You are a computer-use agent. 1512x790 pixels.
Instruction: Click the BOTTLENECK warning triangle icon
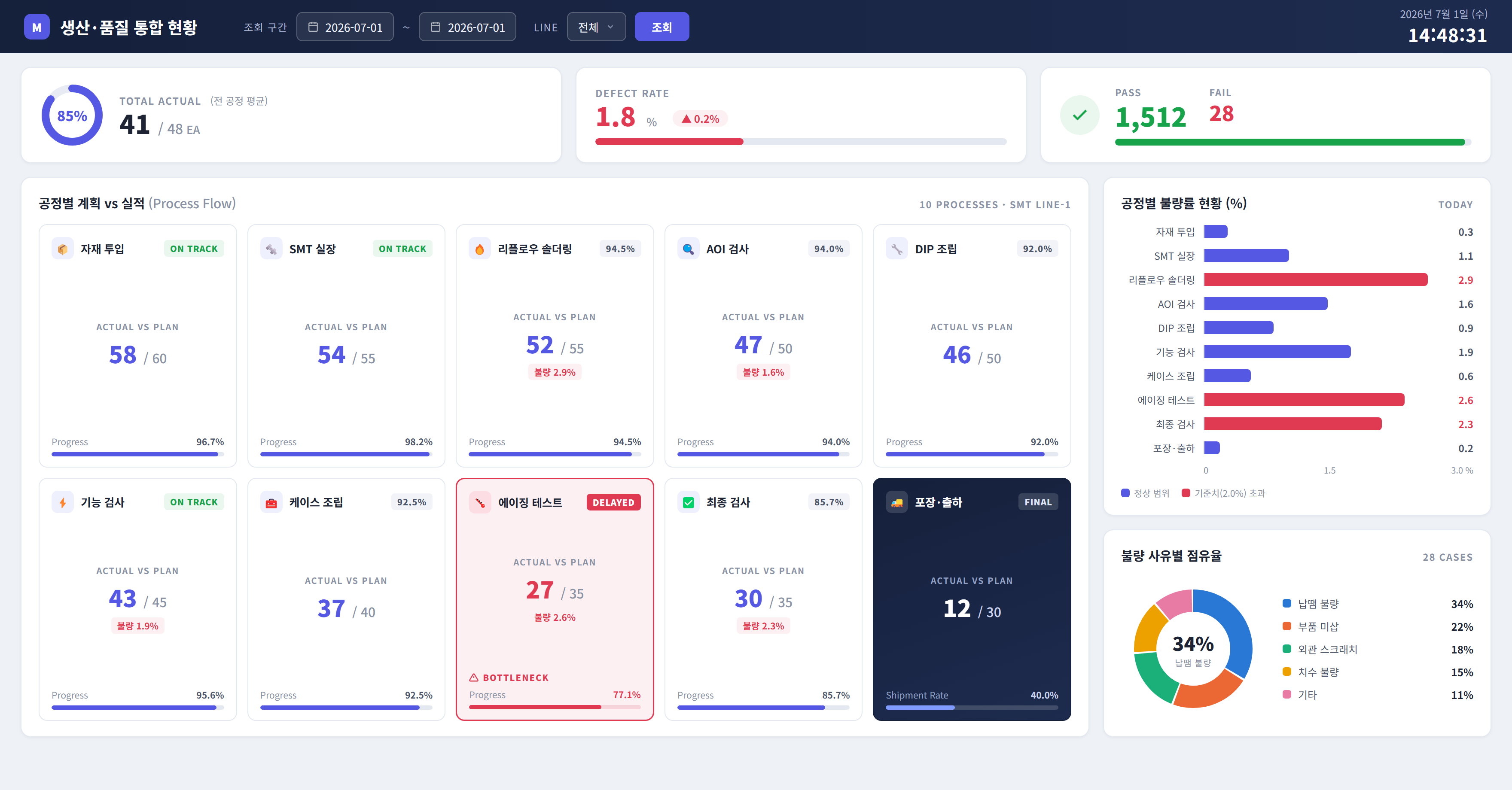click(474, 678)
